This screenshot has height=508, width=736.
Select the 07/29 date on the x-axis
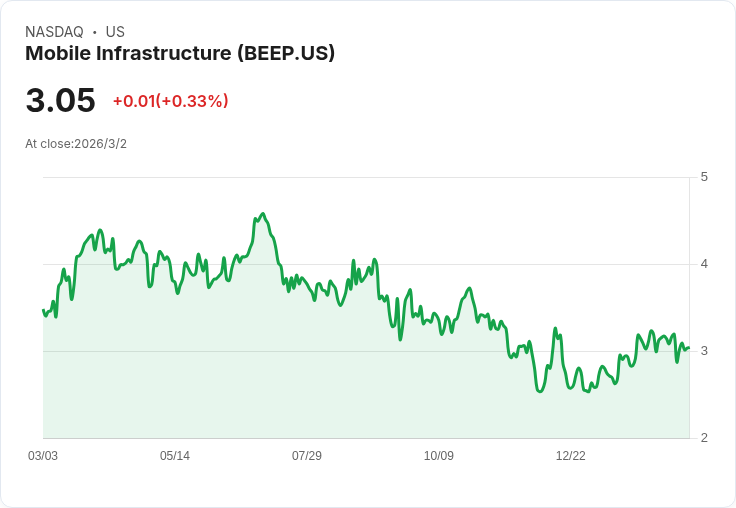[x=307, y=456]
